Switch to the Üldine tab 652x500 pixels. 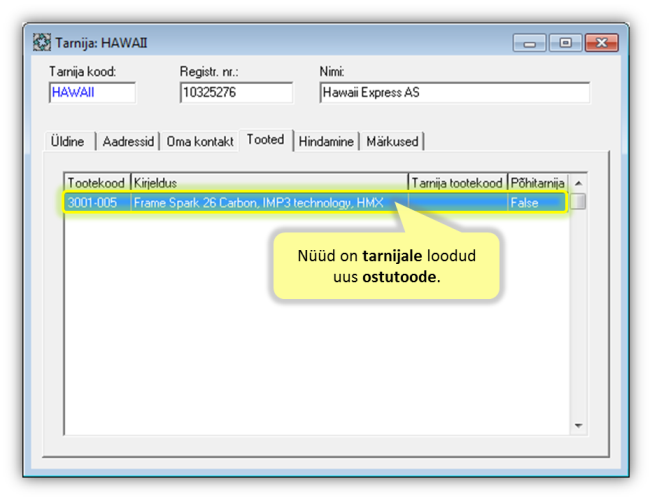pyautogui.click(x=68, y=142)
